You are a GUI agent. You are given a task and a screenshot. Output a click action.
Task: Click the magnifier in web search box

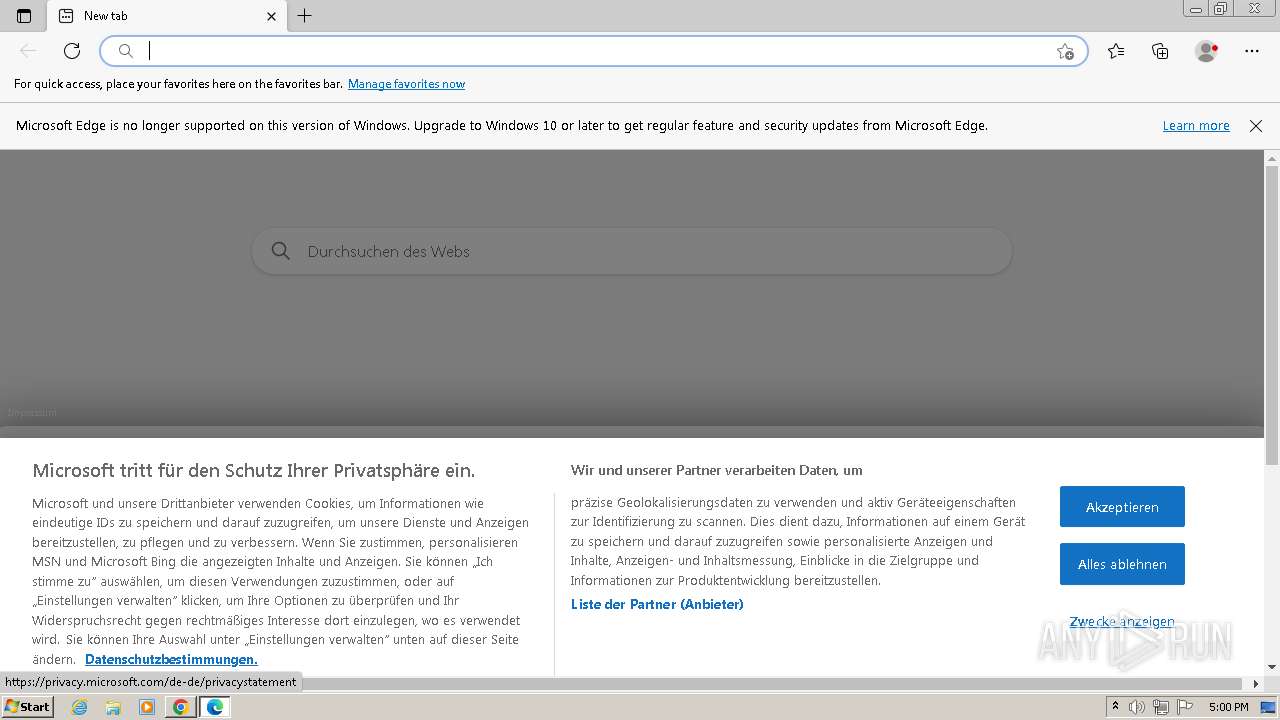point(281,251)
